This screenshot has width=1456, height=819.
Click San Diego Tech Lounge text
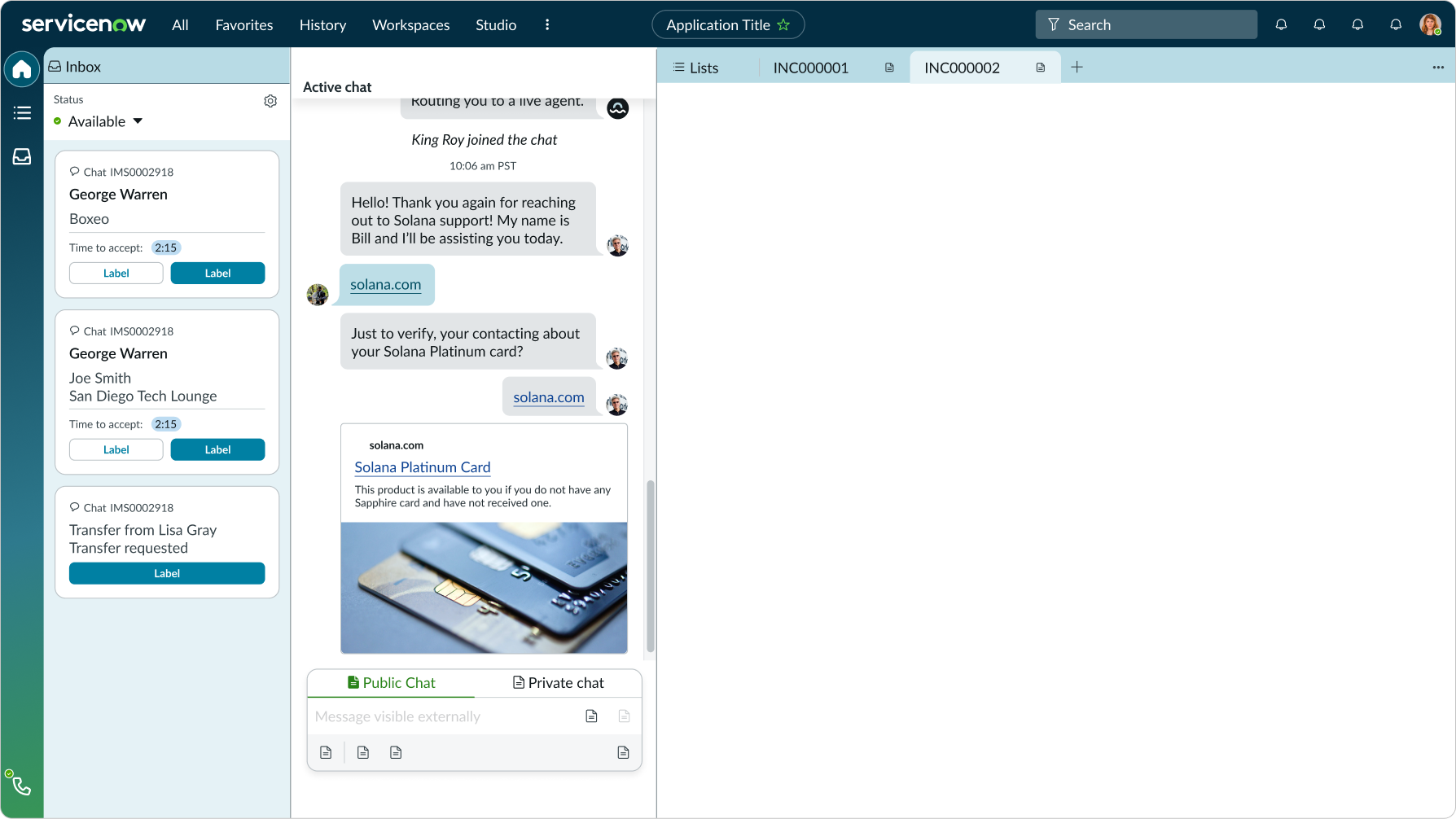[143, 396]
